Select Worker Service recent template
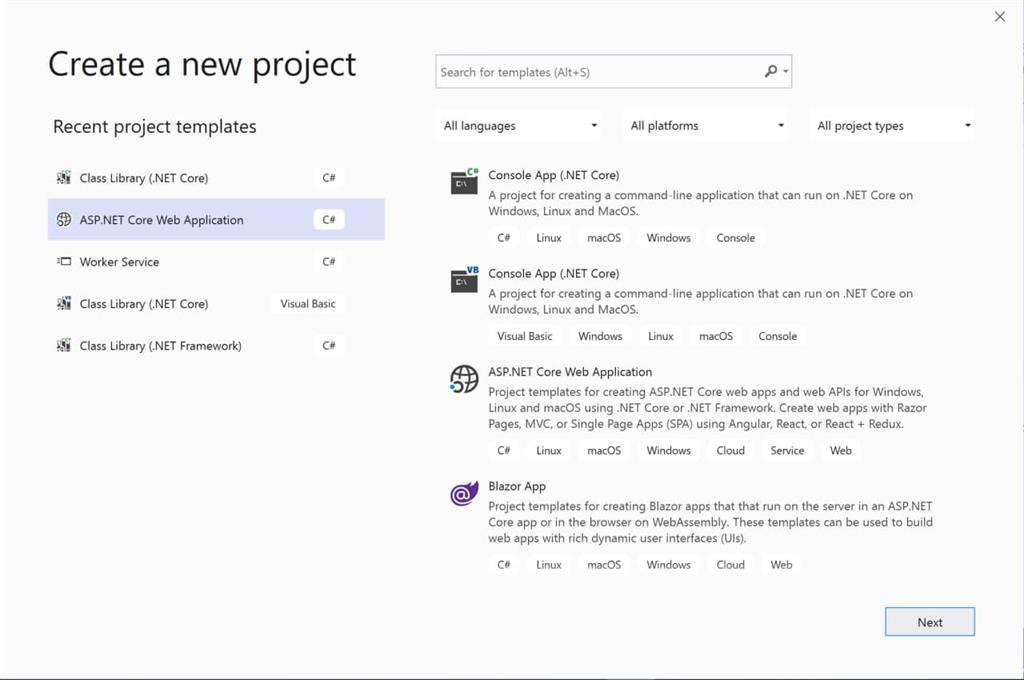This screenshot has width=1024, height=680. (120, 262)
